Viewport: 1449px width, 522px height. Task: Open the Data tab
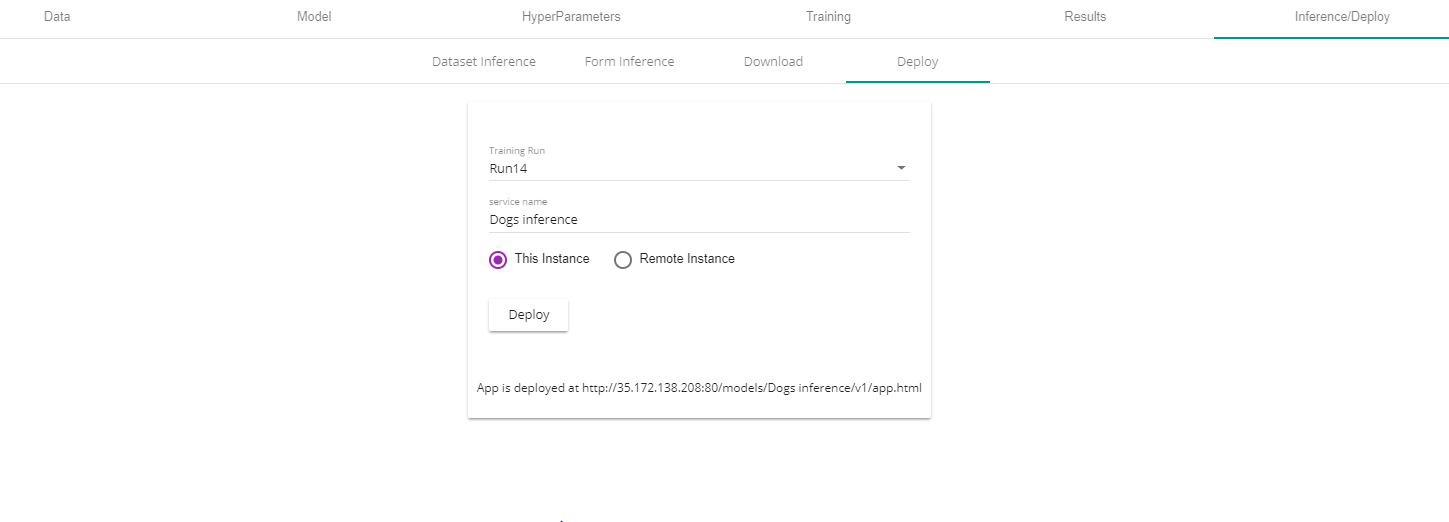[57, 17]
